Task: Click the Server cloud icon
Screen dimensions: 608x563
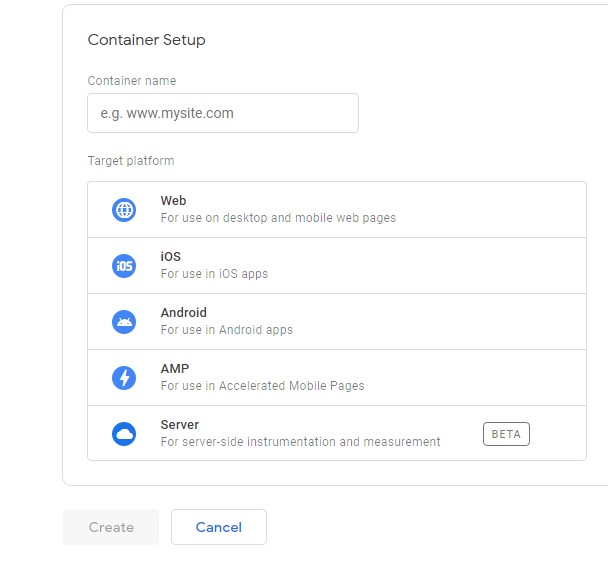Action: (124, 434)
